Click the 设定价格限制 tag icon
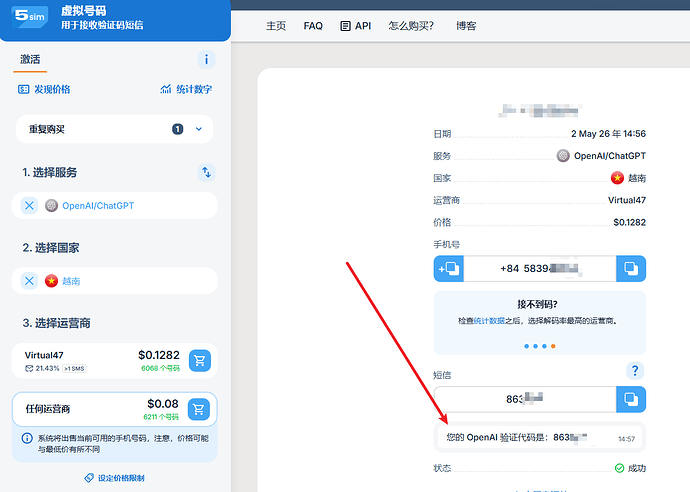690x492 pixels. (x=89, y=478)
